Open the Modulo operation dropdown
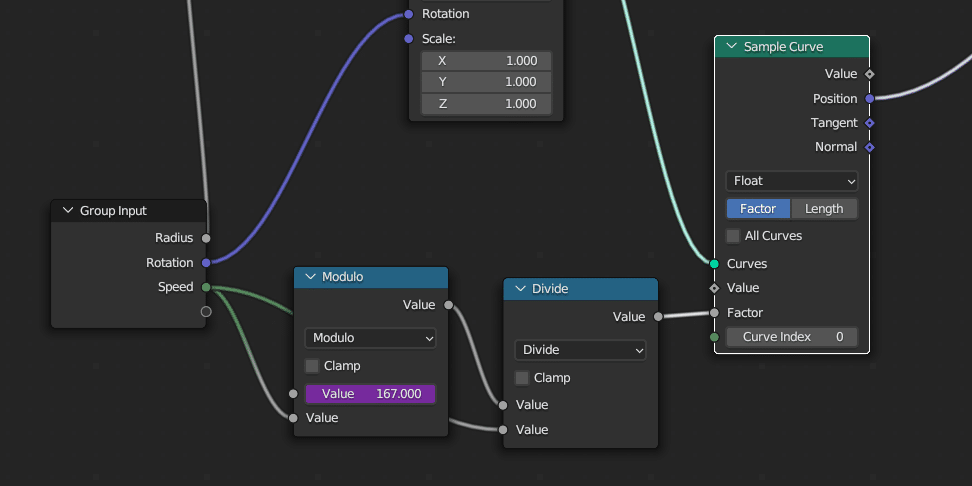This screenshot has height=486, width=972. 370,338
